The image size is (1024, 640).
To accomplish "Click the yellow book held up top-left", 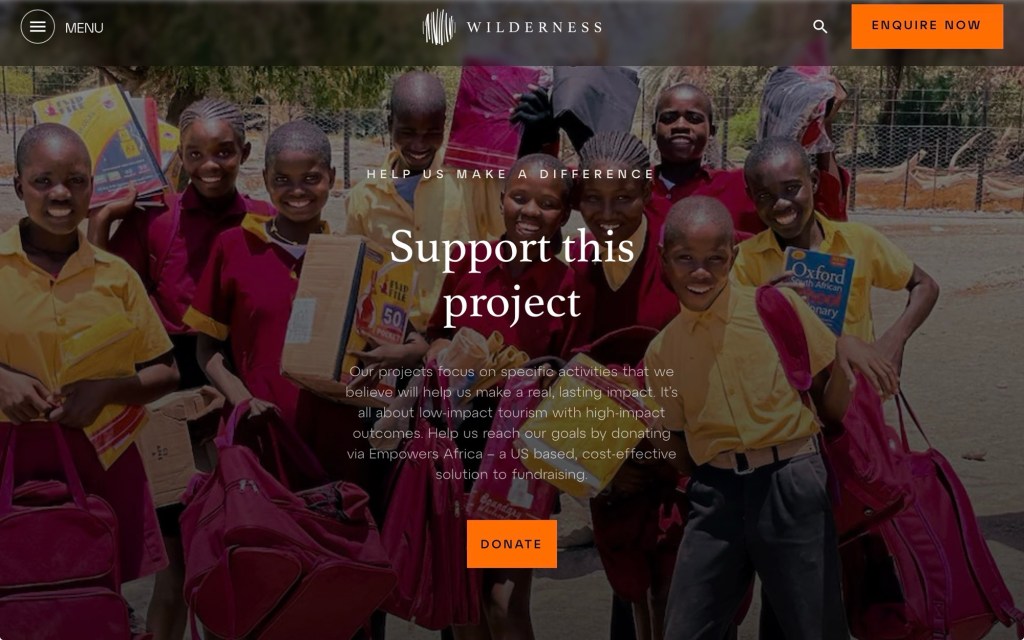I will pyautogui.click(x=99, y=144).
